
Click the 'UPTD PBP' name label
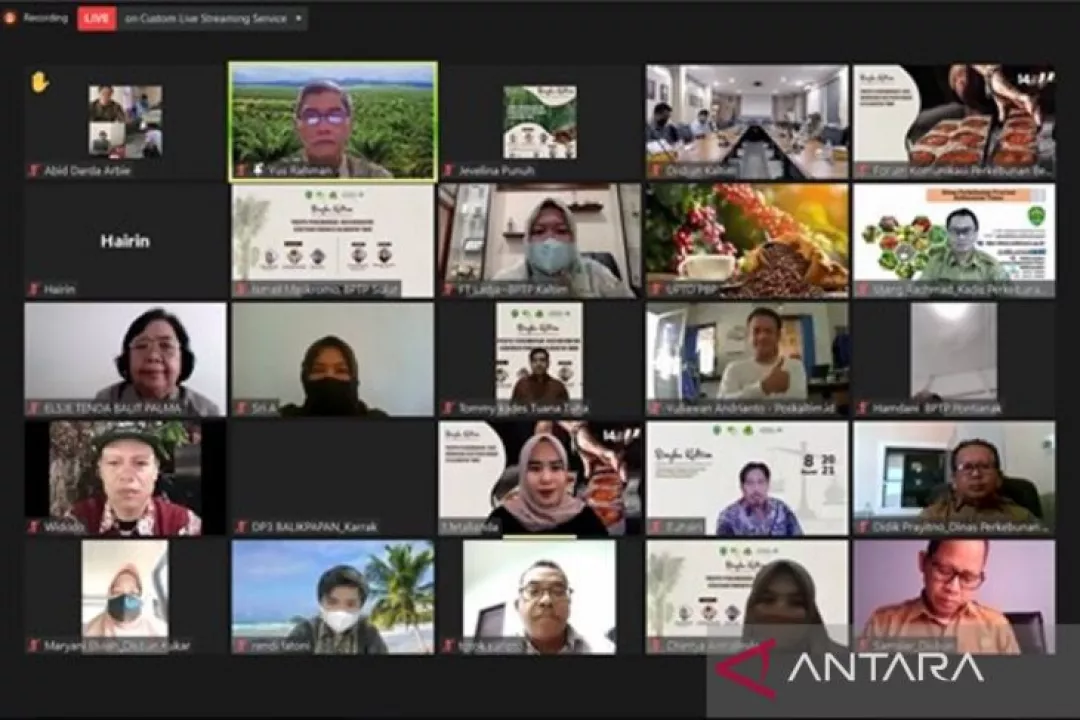coord(691,289)
